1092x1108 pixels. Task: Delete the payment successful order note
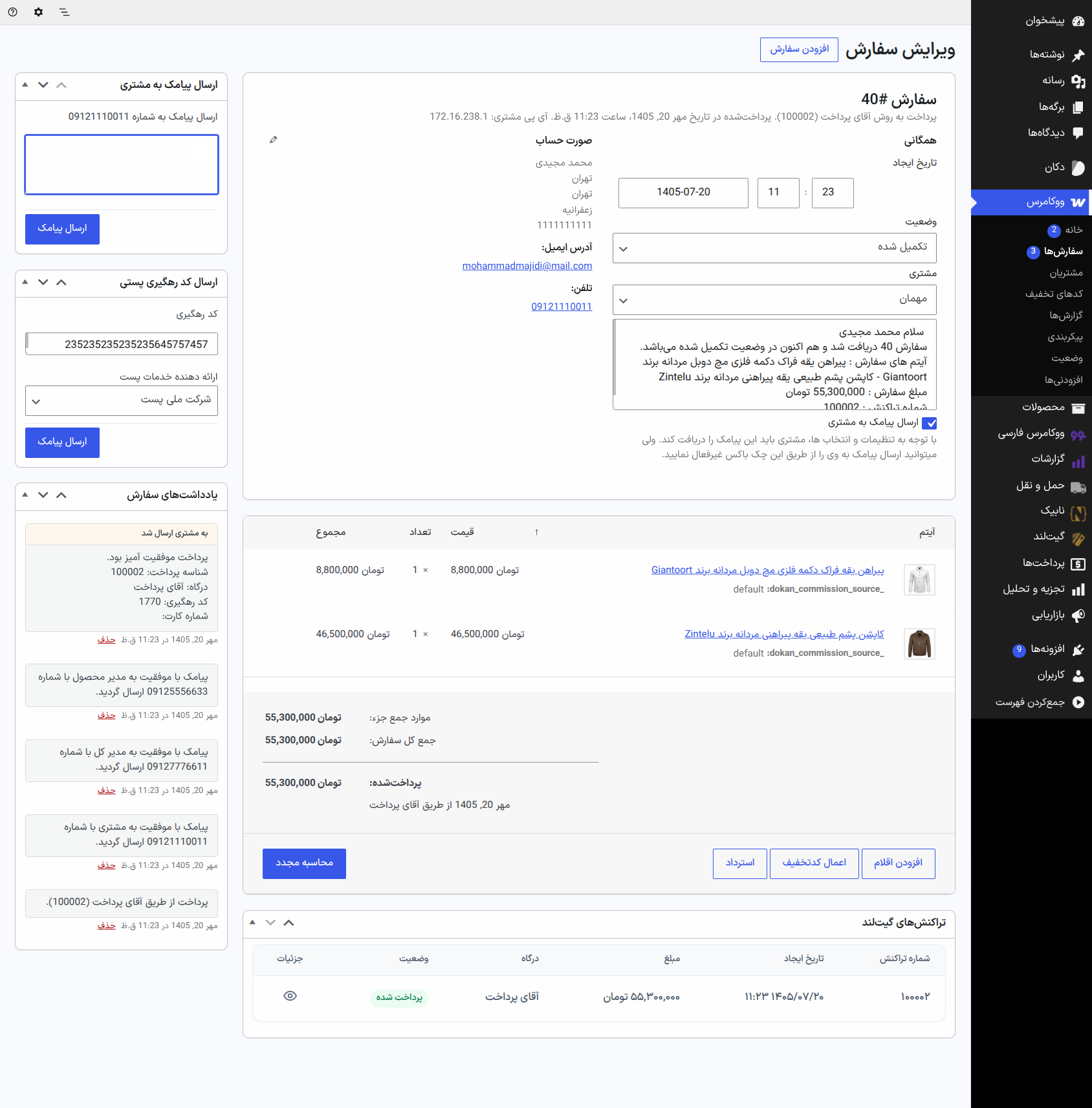106,640
